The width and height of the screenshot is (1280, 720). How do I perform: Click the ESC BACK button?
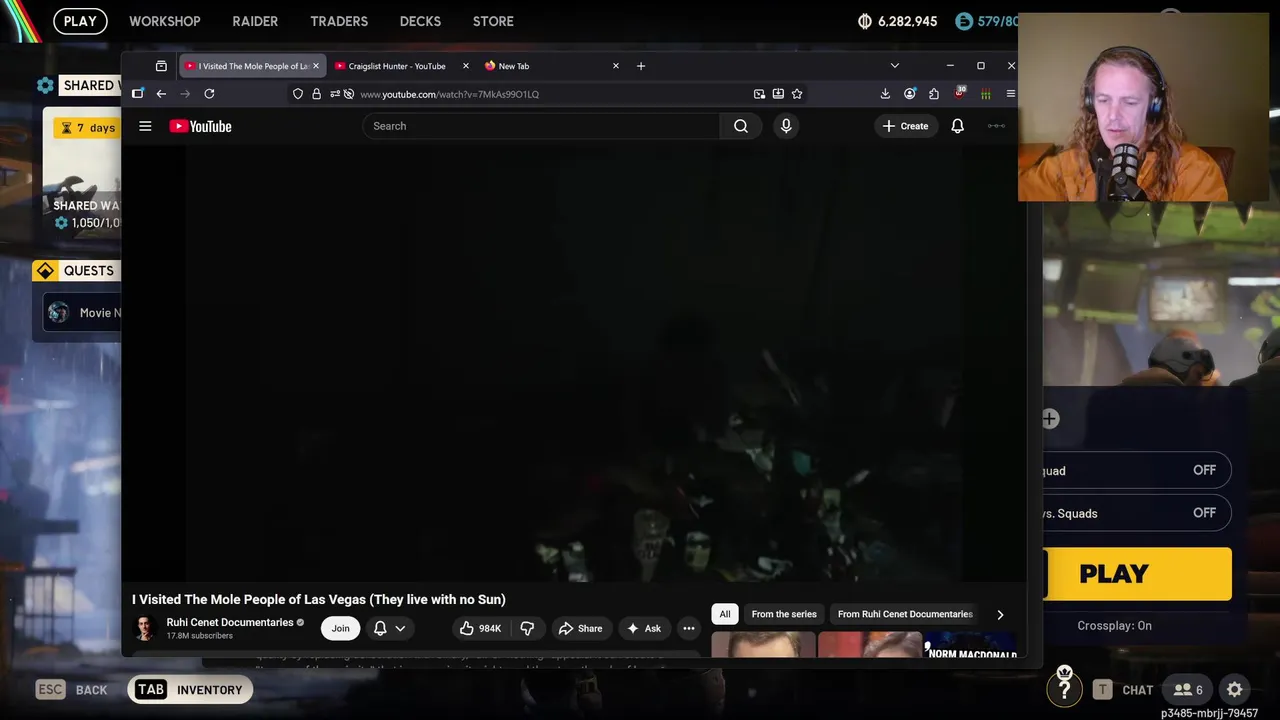click(72, 689)
